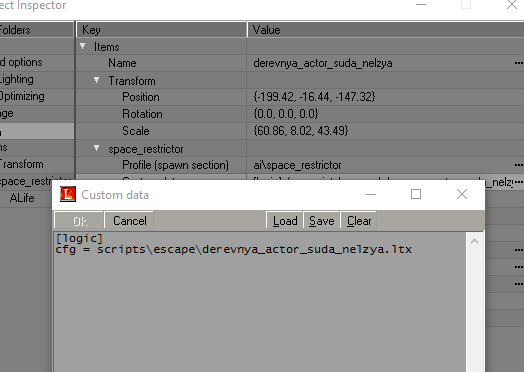
Task: Click the derevnya_actor_suda_nelzya name value
Action: coord(323,63)
